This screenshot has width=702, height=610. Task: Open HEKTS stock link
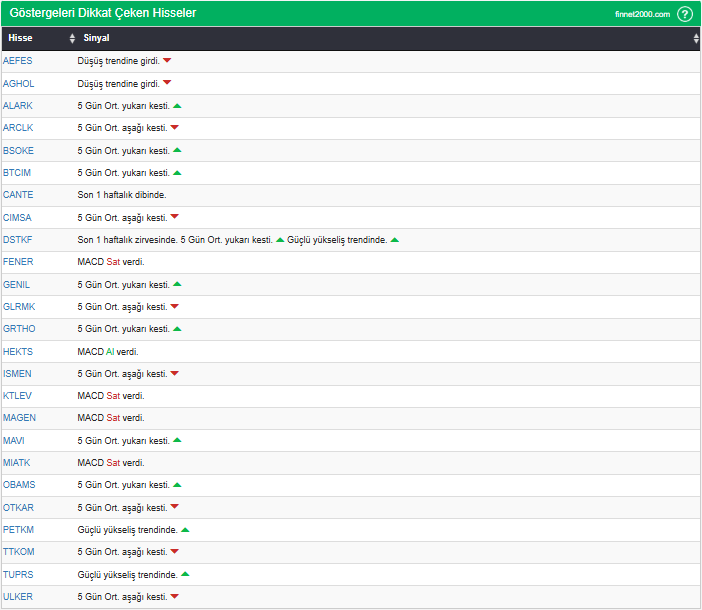(18, 351)
